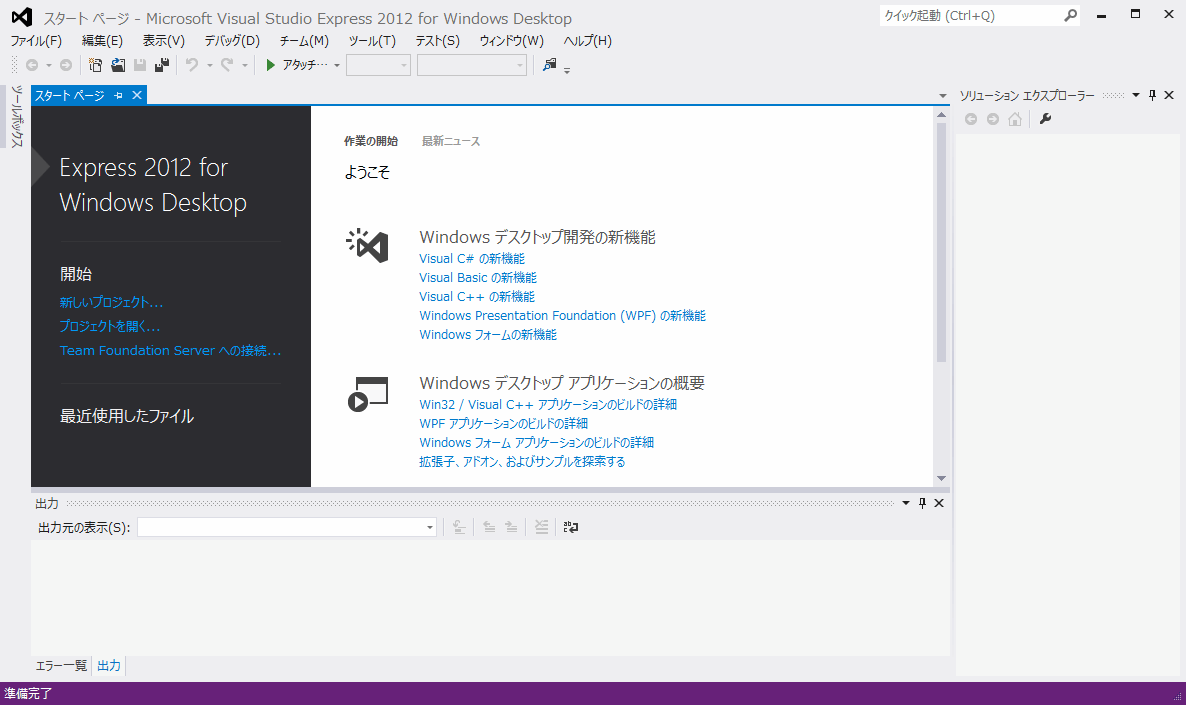Open the Visual C# の新機能 link

point(472,259)
